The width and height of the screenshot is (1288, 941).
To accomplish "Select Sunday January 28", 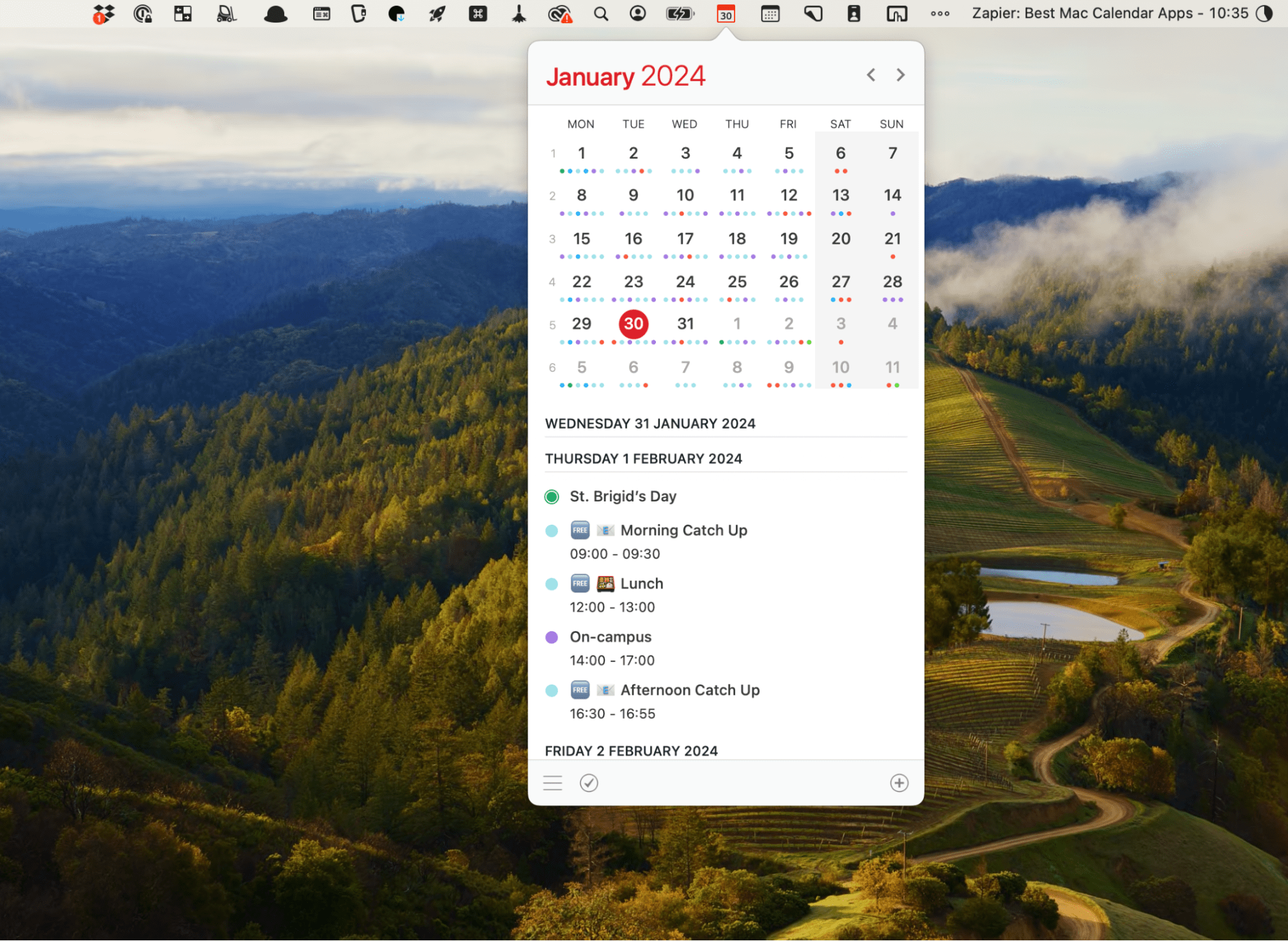I will [892, 282].
